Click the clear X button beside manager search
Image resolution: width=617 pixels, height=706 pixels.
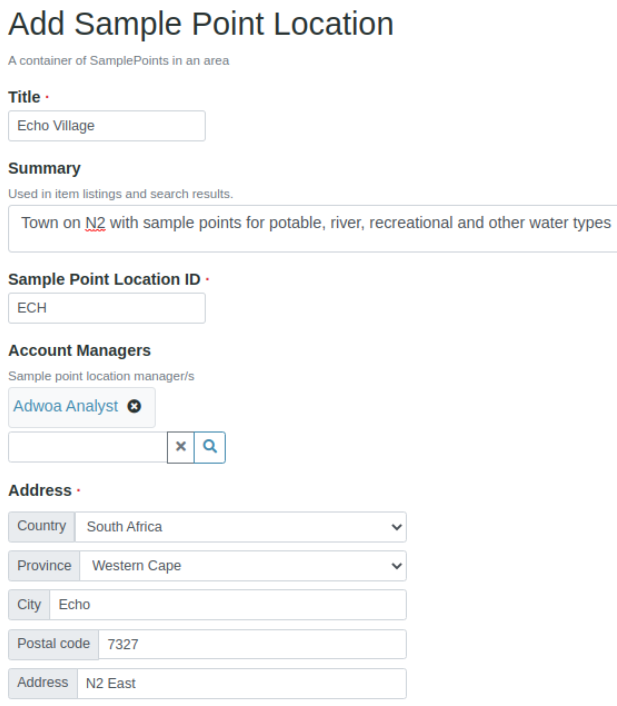181,447
